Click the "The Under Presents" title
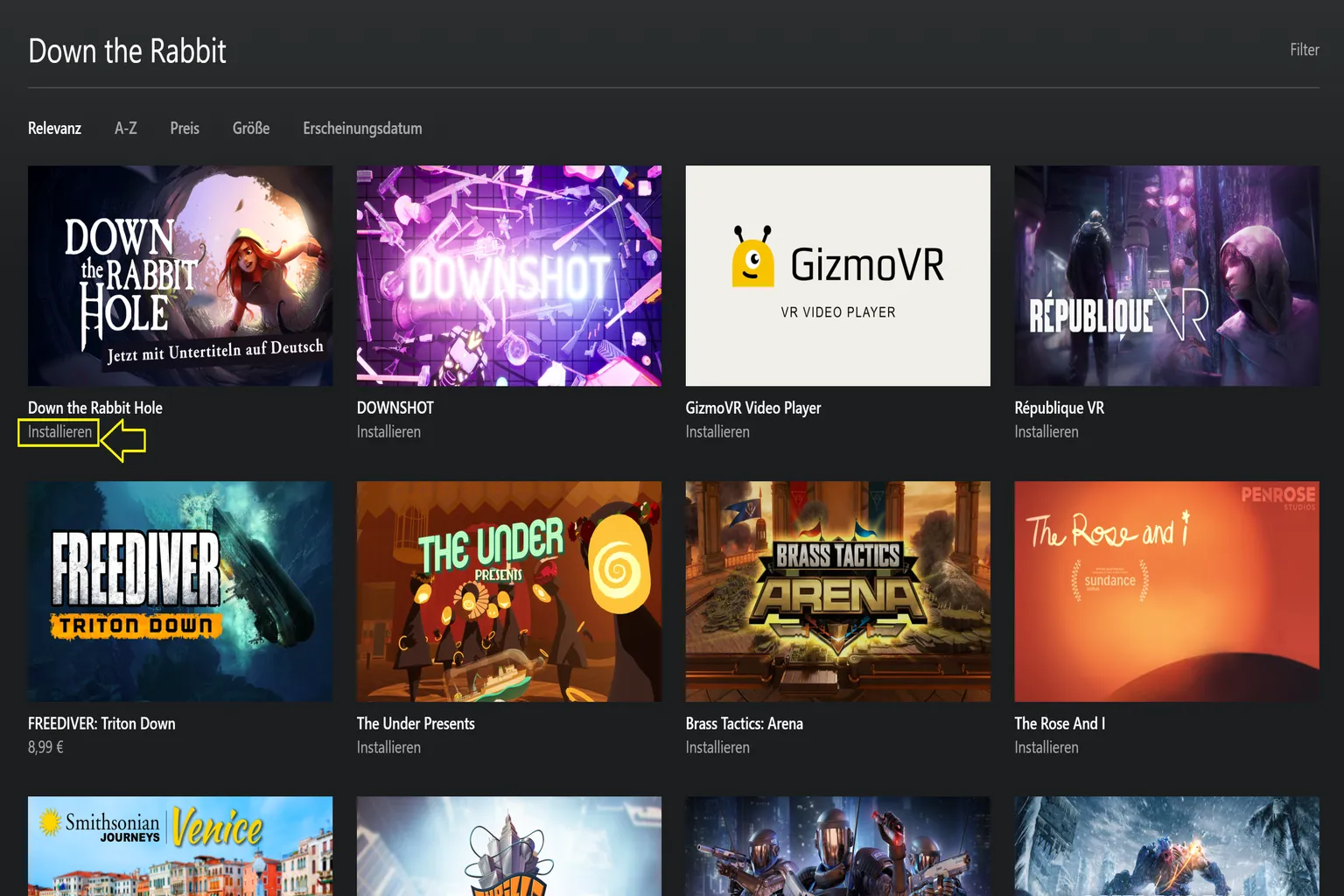Viewport: 1344px width, 896px height. point(416,724)
